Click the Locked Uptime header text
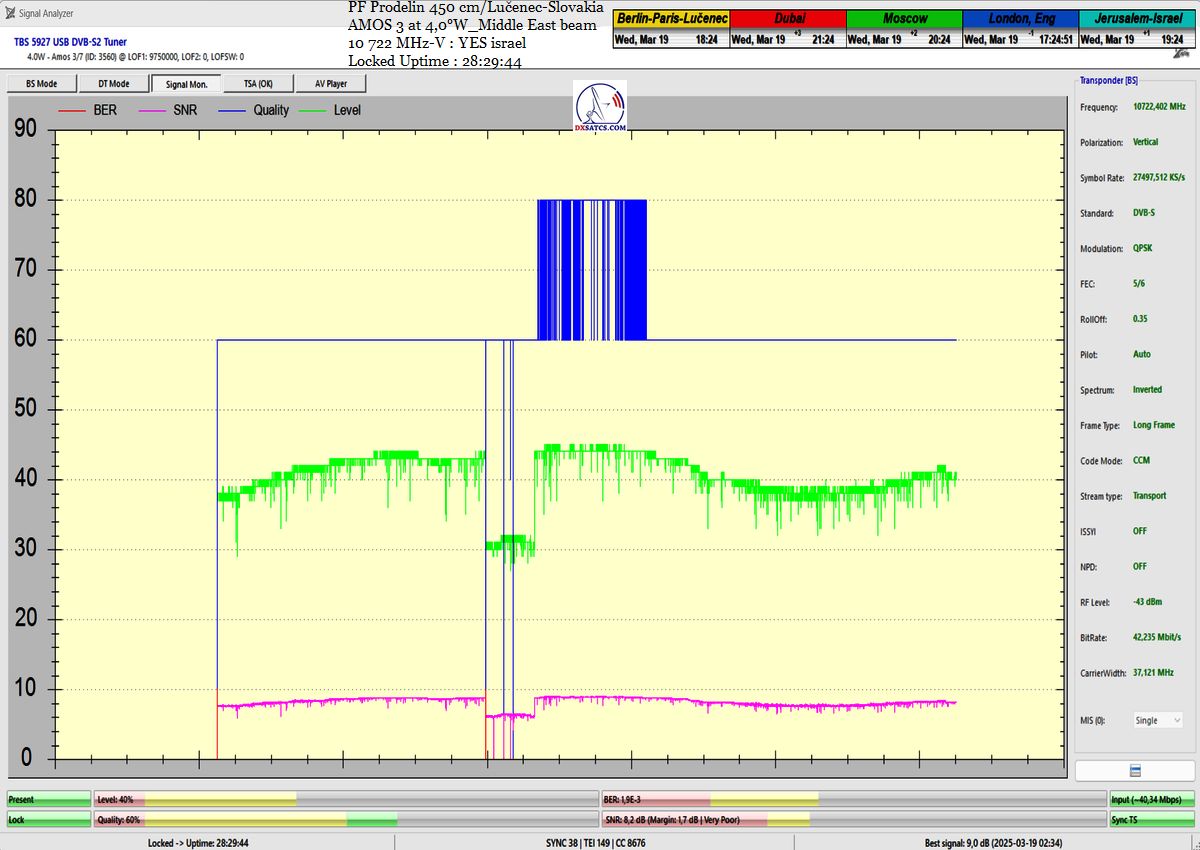1200x850 pixels. pyautogui.click(x=436, y=61)
